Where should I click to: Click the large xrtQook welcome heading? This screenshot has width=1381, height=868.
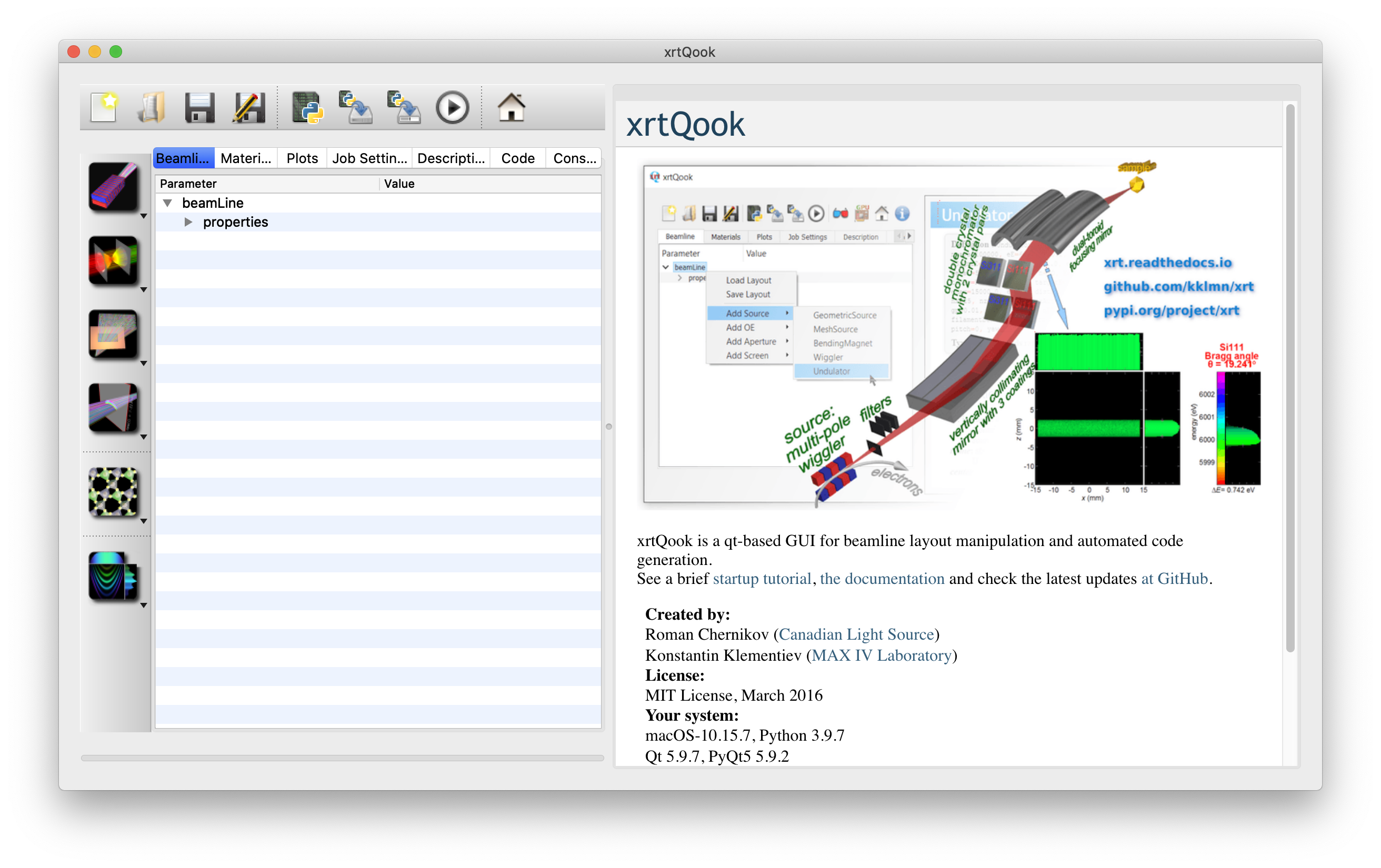(x=685, y=124)
